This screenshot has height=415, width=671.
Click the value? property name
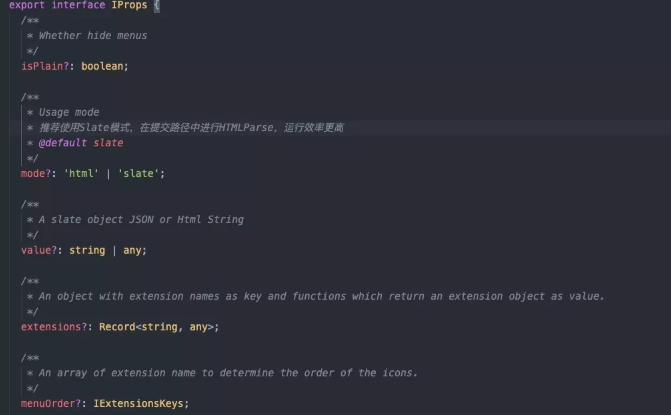(39, 250)
